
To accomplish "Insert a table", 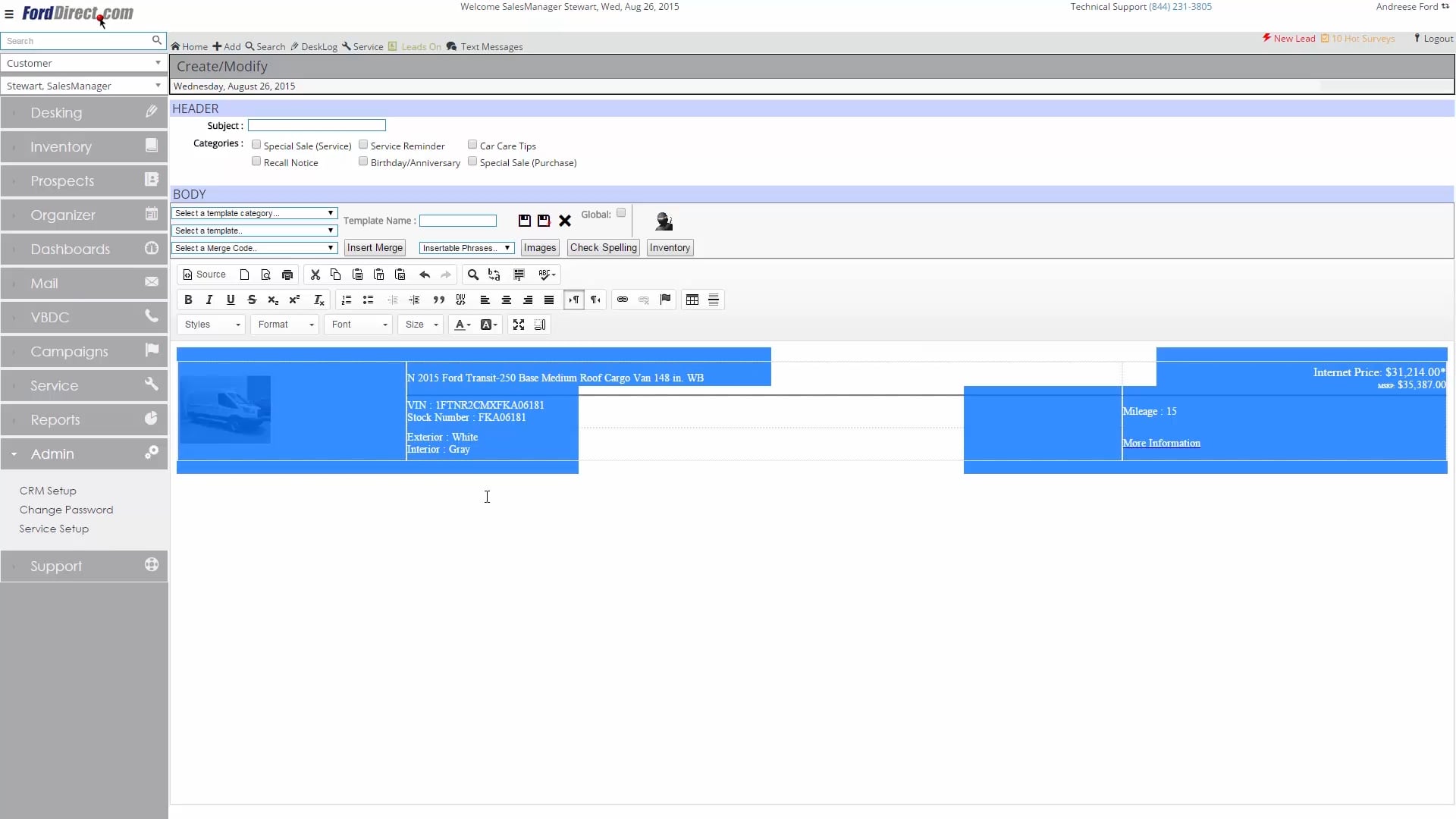I will tap(692, 300).
